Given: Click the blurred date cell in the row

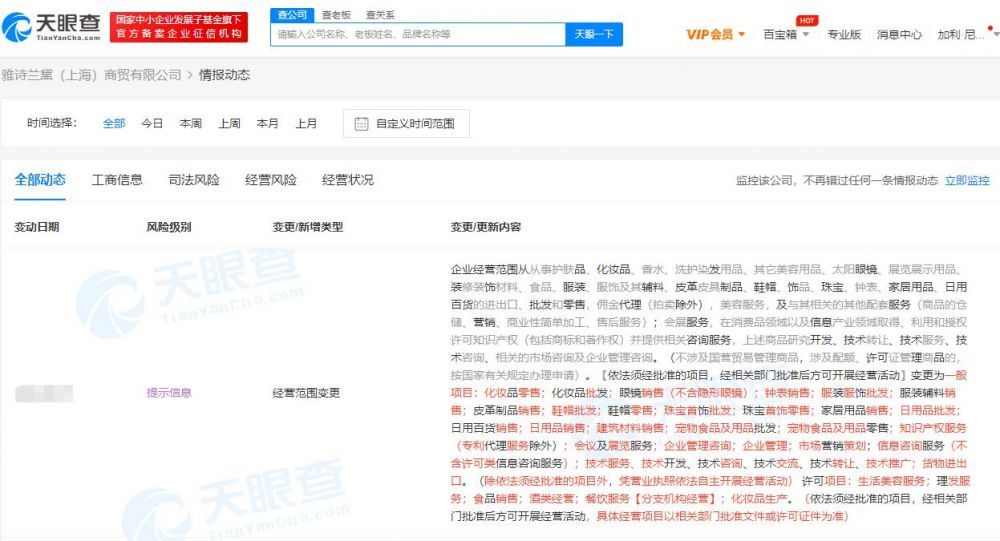Looking at the screenshot, I should (44, 394).
